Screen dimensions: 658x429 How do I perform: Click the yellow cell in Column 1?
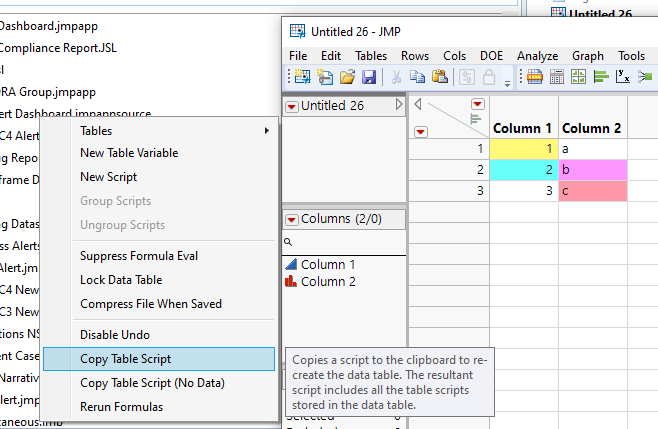pyautogui.click(x=524, y=149)
